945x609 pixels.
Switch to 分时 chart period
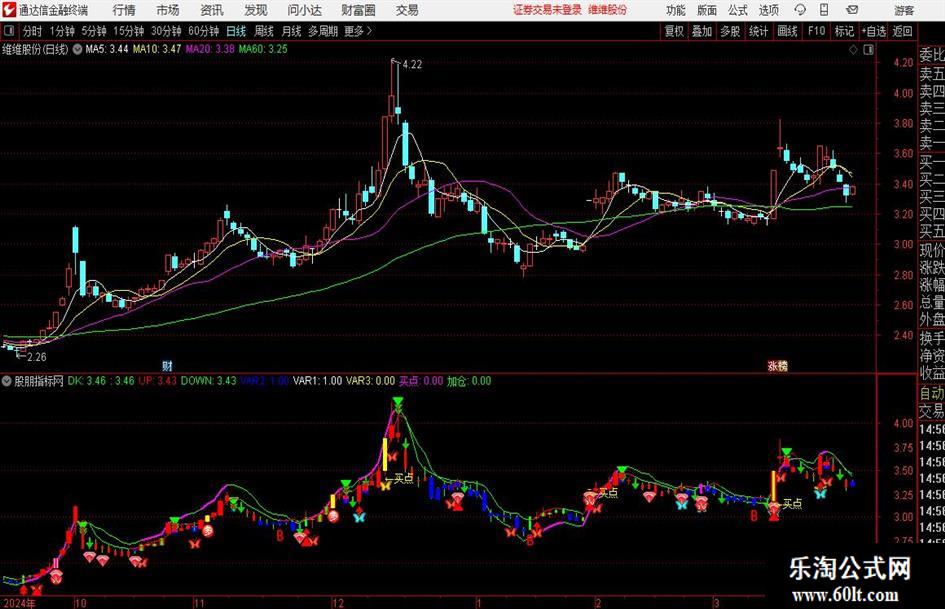pos(33,31)
